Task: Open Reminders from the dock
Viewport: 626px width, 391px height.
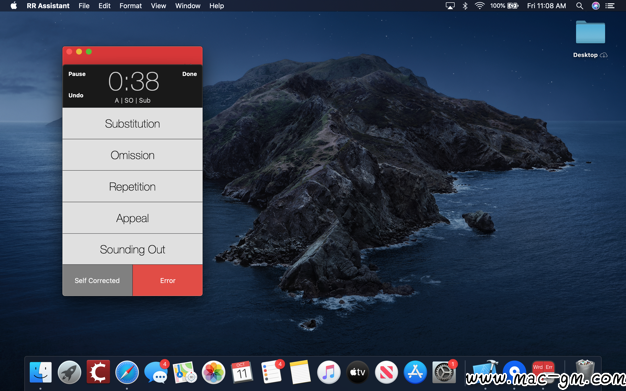Action: point(271,372)
